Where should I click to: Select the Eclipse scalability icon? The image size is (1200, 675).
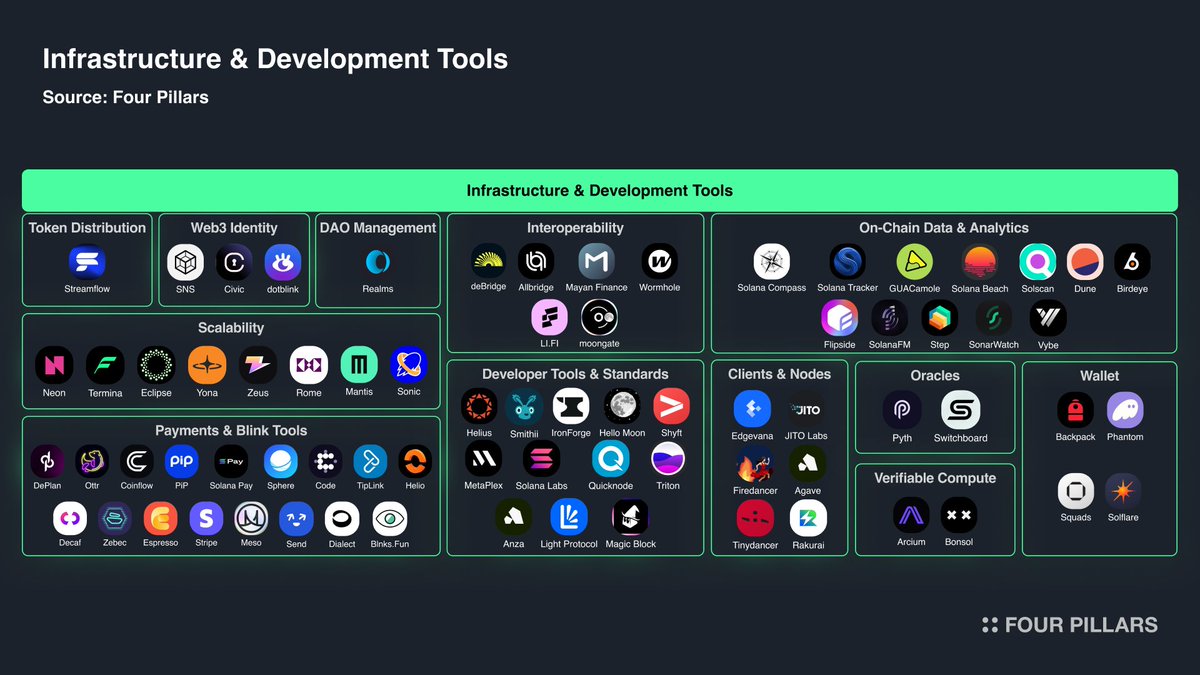click(156, 366)
